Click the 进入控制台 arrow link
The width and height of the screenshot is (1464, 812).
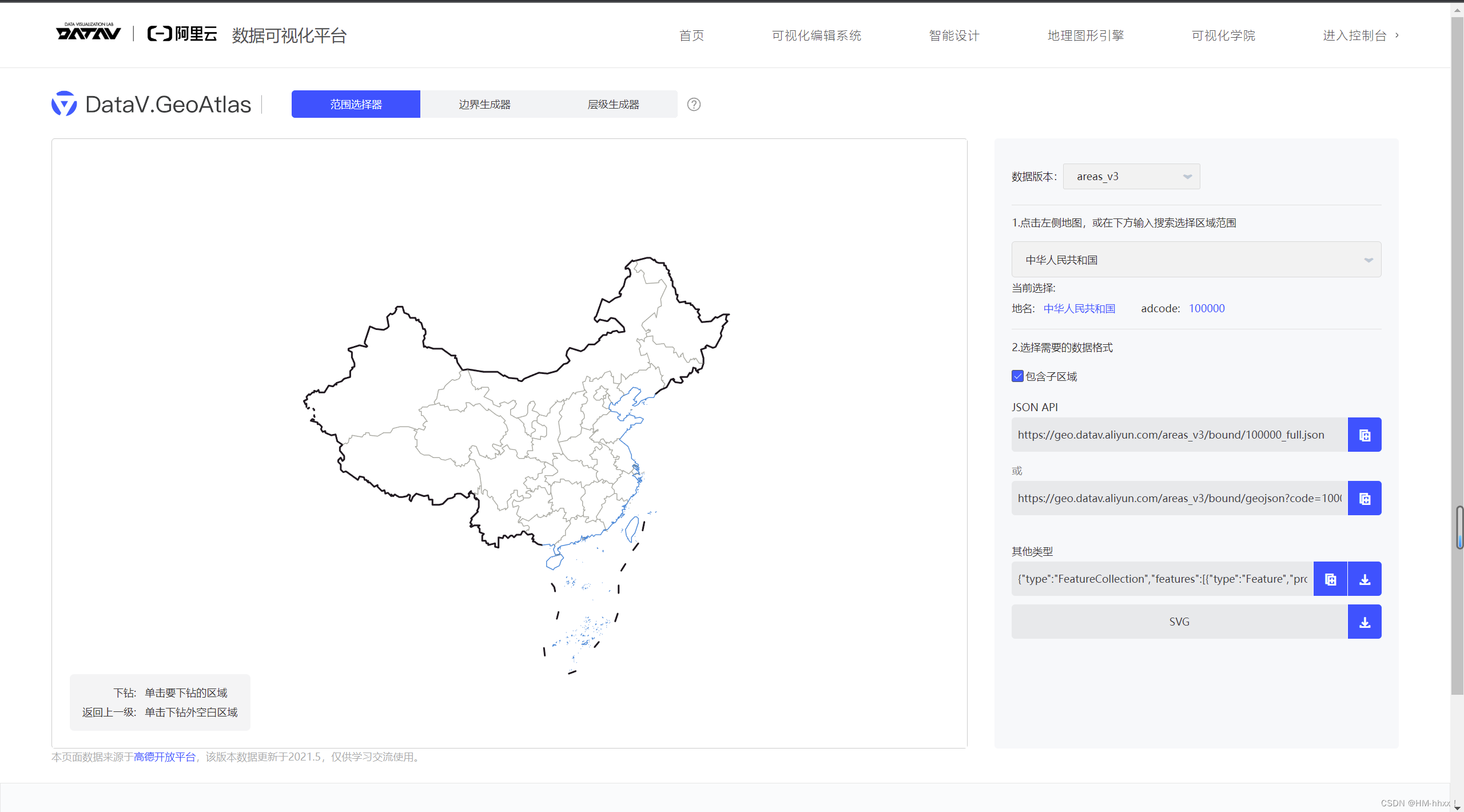(1360, 35)
